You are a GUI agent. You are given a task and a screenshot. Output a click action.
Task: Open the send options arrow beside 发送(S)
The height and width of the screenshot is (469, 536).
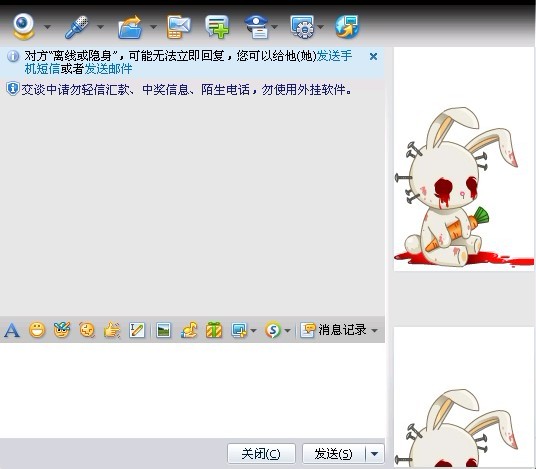(375, 454)
